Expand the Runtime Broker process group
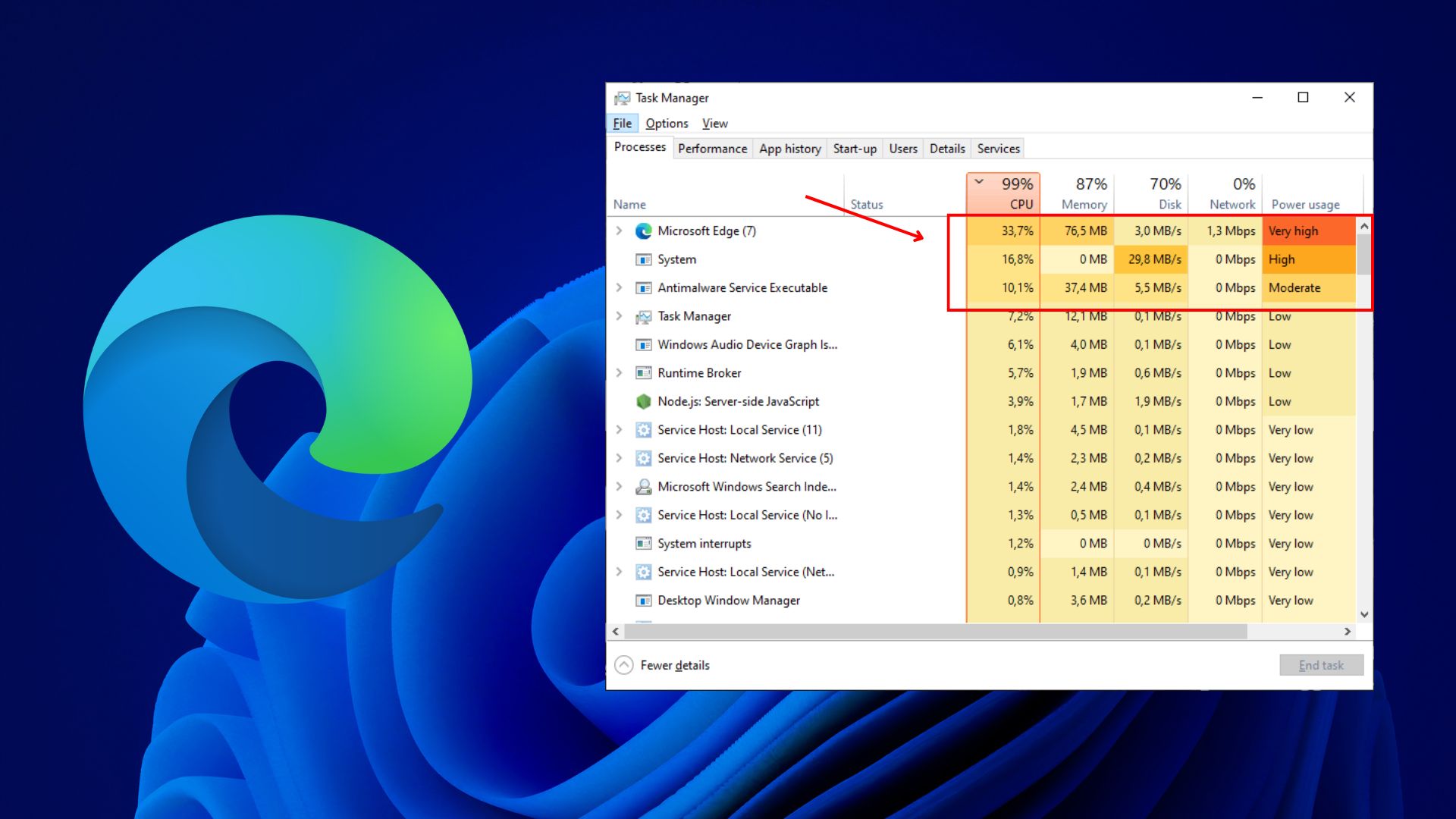The height and width of the screenshot is (819, 1456). pos(619,373)
